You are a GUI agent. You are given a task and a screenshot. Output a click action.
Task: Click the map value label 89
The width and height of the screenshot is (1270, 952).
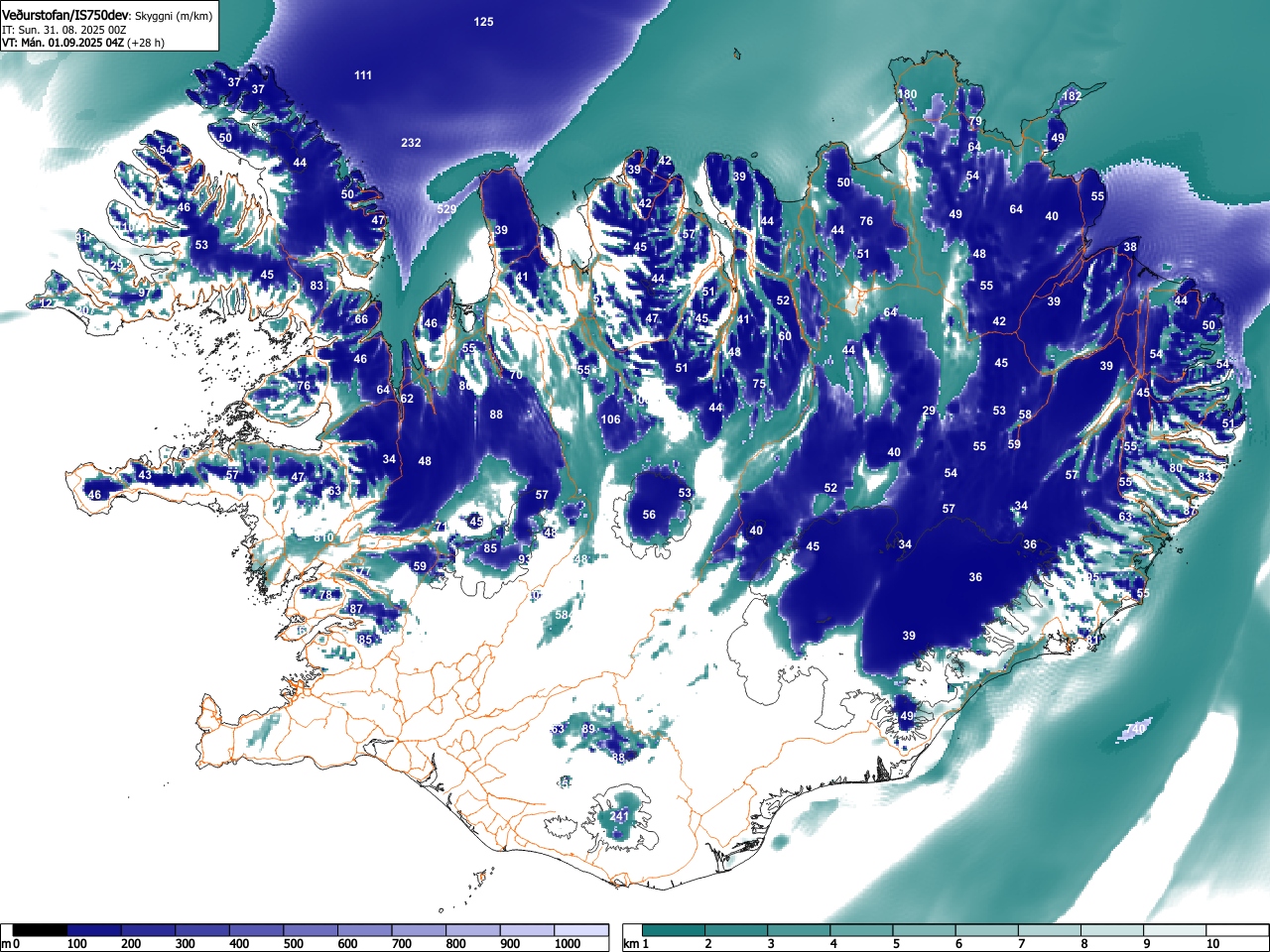588,729
